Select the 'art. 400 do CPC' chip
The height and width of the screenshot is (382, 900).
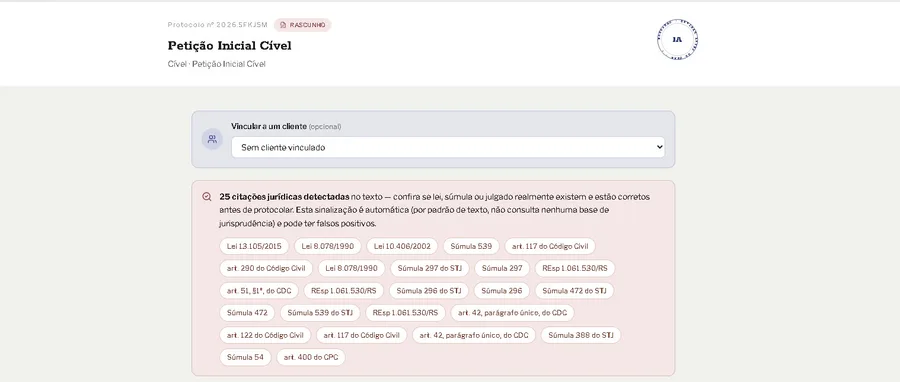point(311,357)
